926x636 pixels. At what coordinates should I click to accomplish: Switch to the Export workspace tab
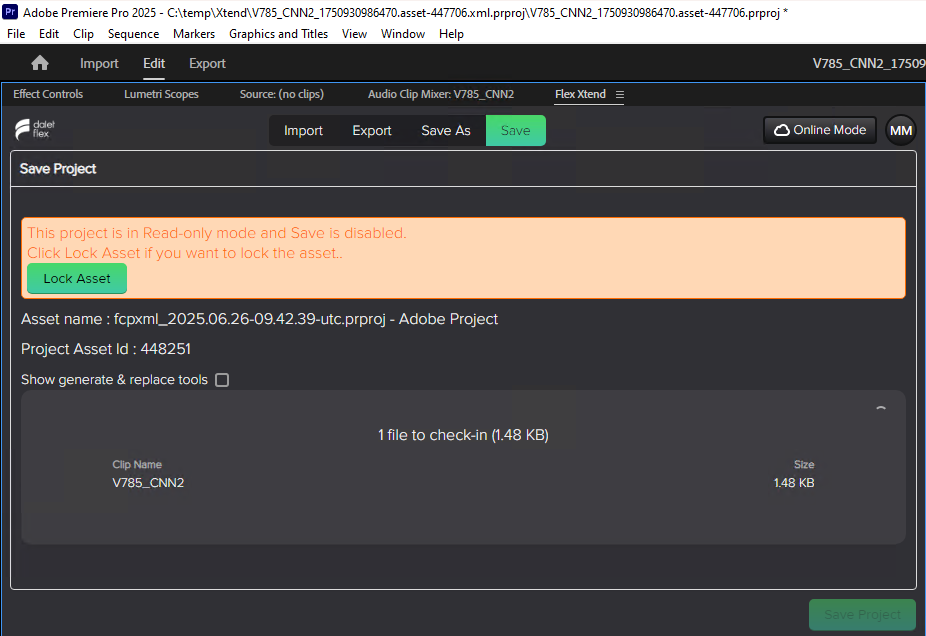207,63
